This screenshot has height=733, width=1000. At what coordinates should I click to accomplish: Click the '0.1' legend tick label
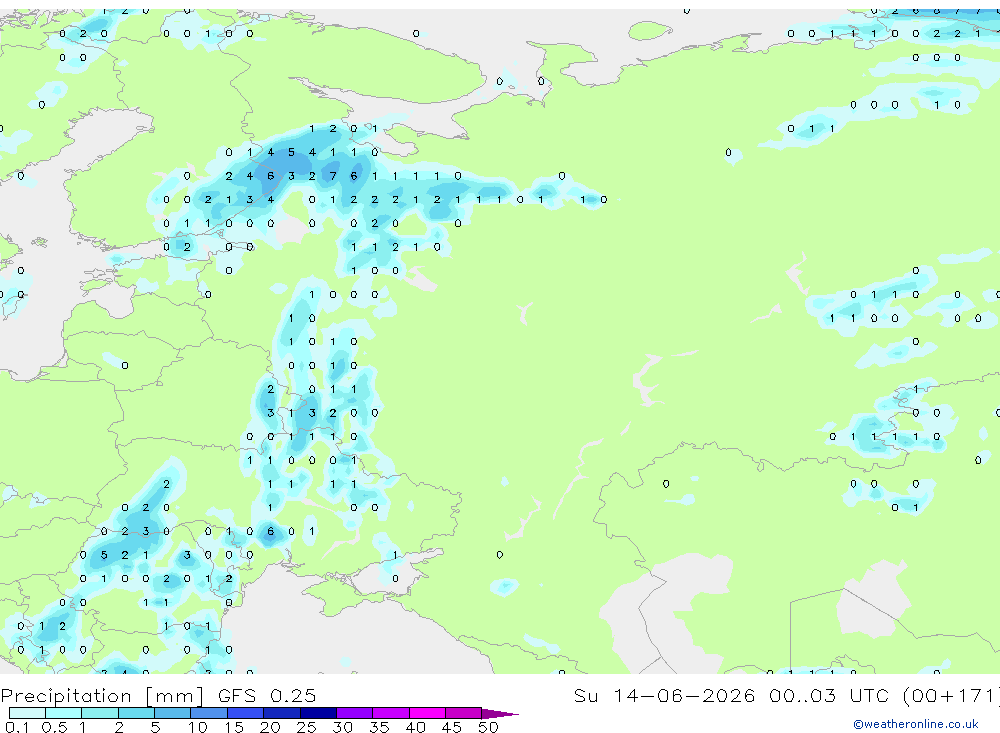[16, 727]
